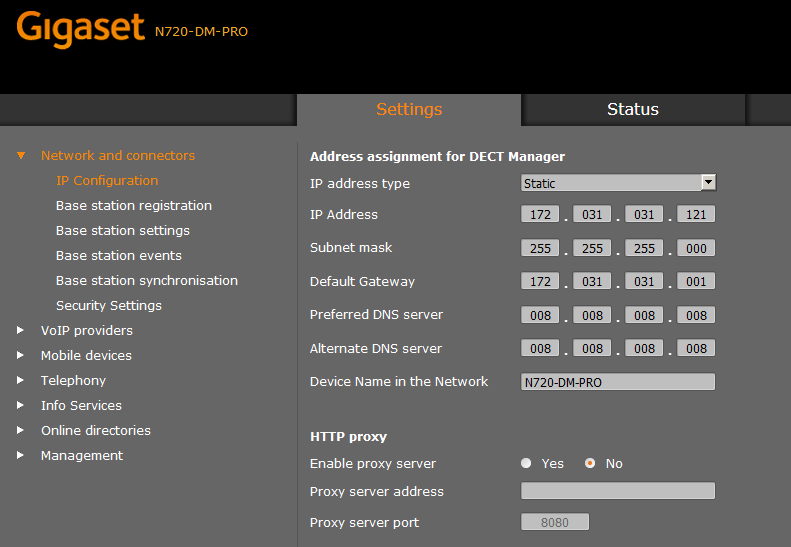Open VoIP providers section
The image size is (791, 547).
87,331
